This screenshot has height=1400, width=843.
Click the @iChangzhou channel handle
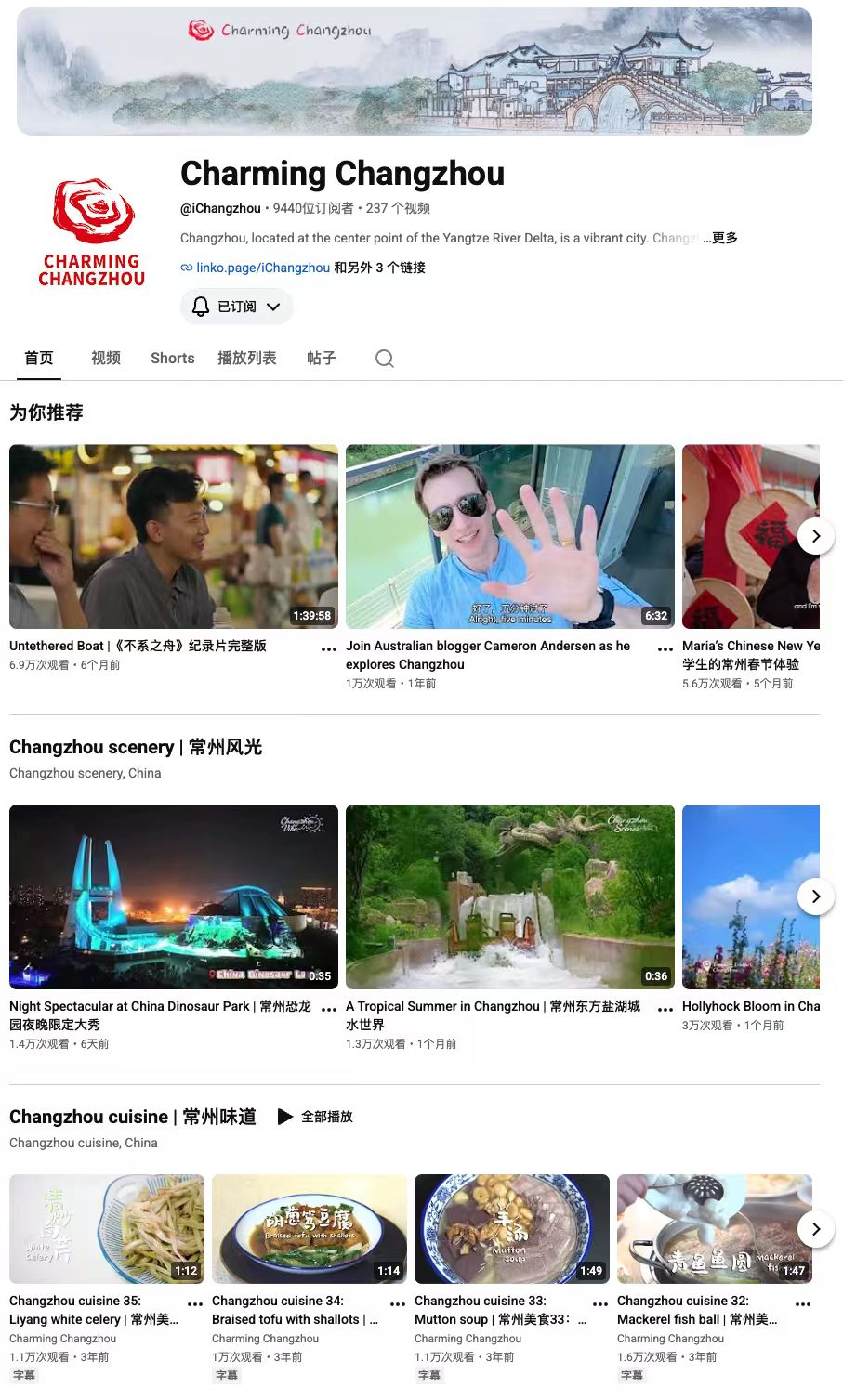point(220,208)
